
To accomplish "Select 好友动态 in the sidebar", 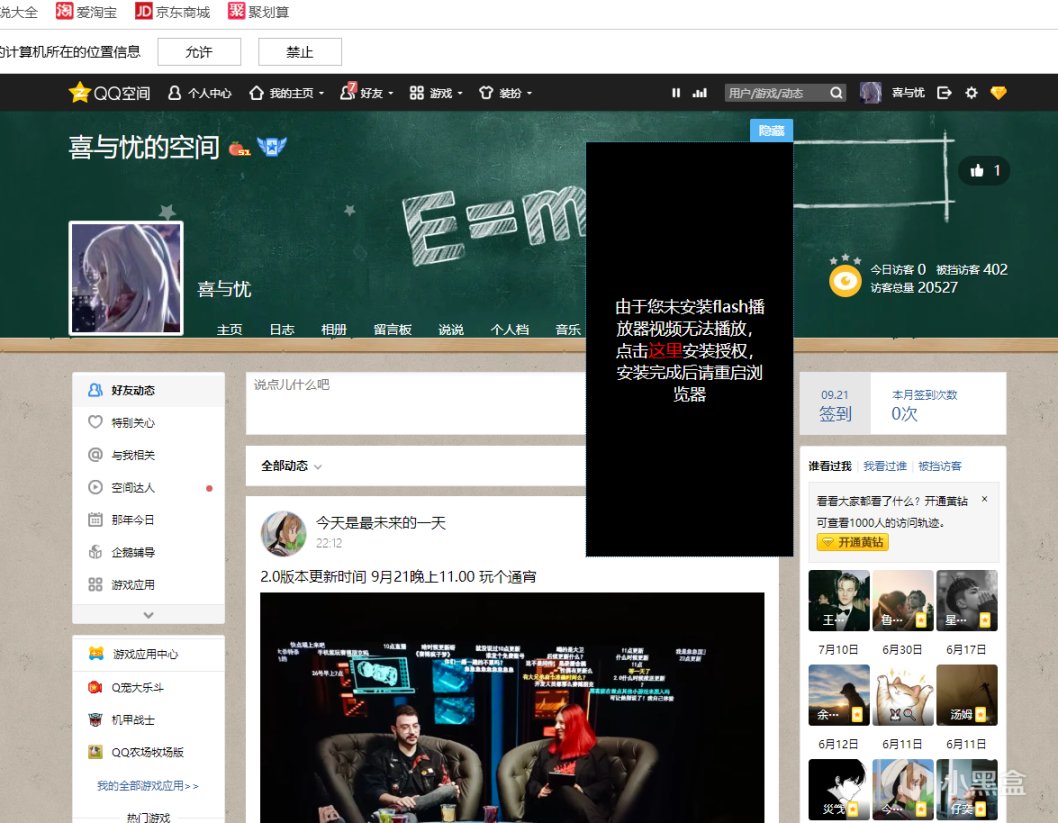I will tap(148, 390).
